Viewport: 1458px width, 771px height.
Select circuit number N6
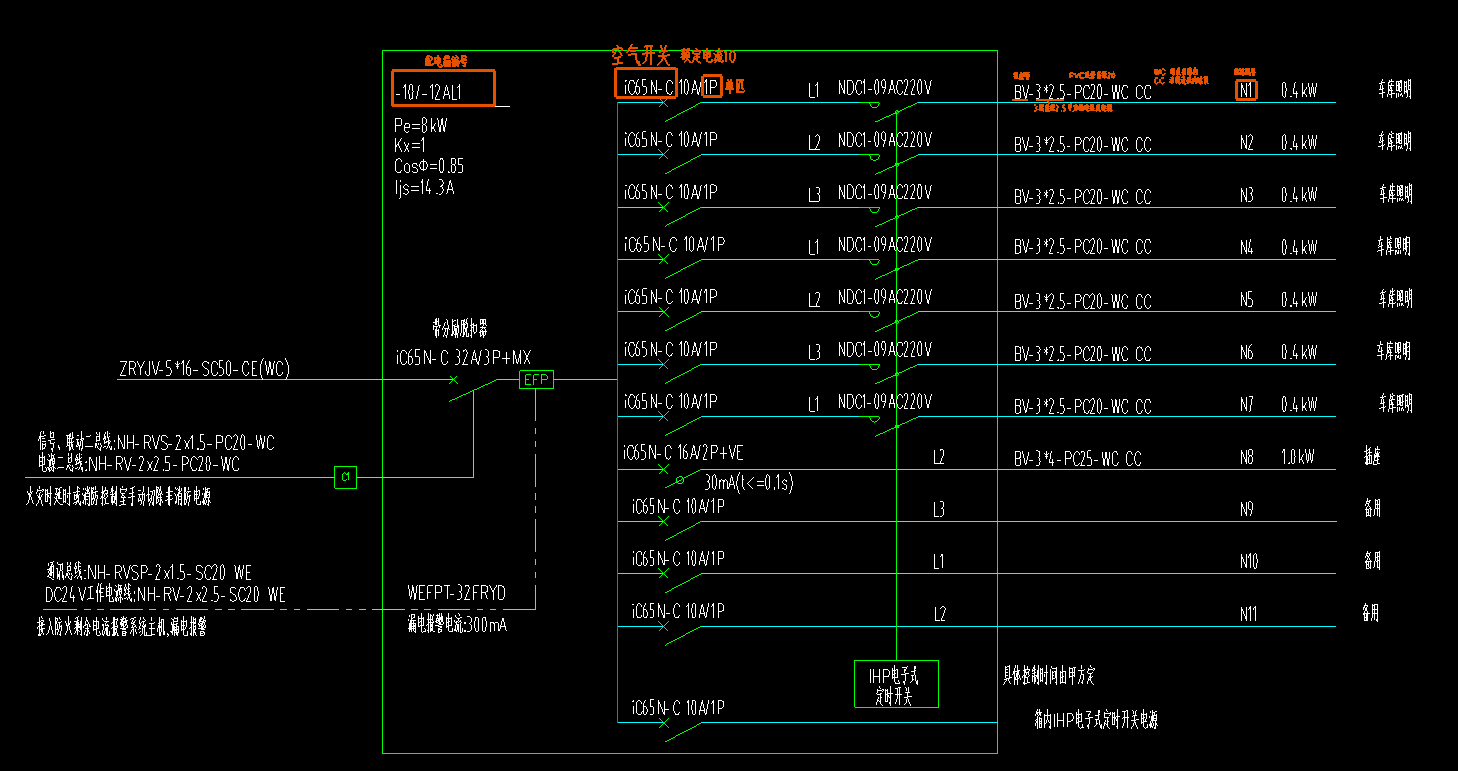[1246, 352]
